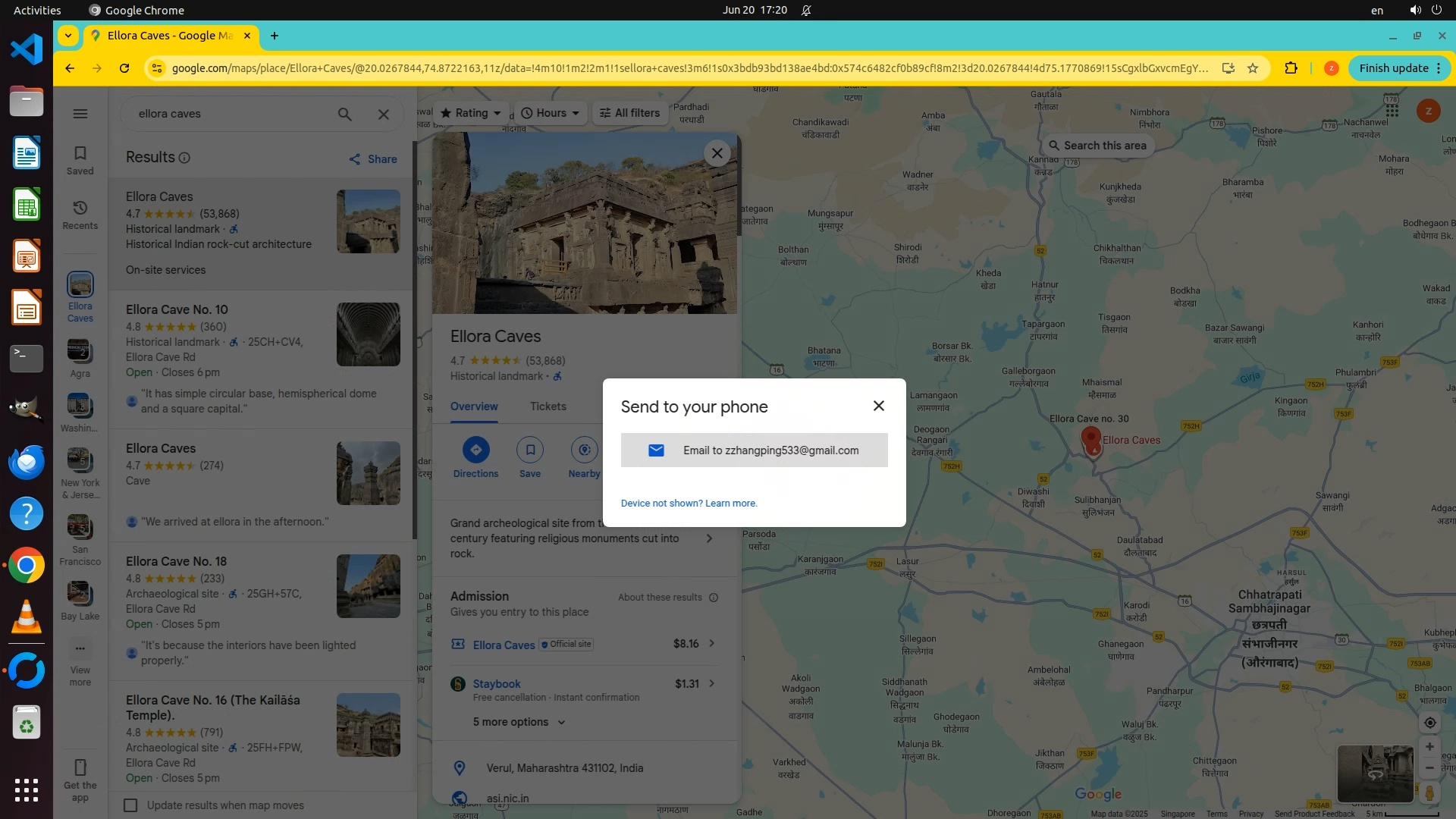Viewport: 1456px width, 819px height.
Task: Enable Update results when map moves
Action: (130, 805)
